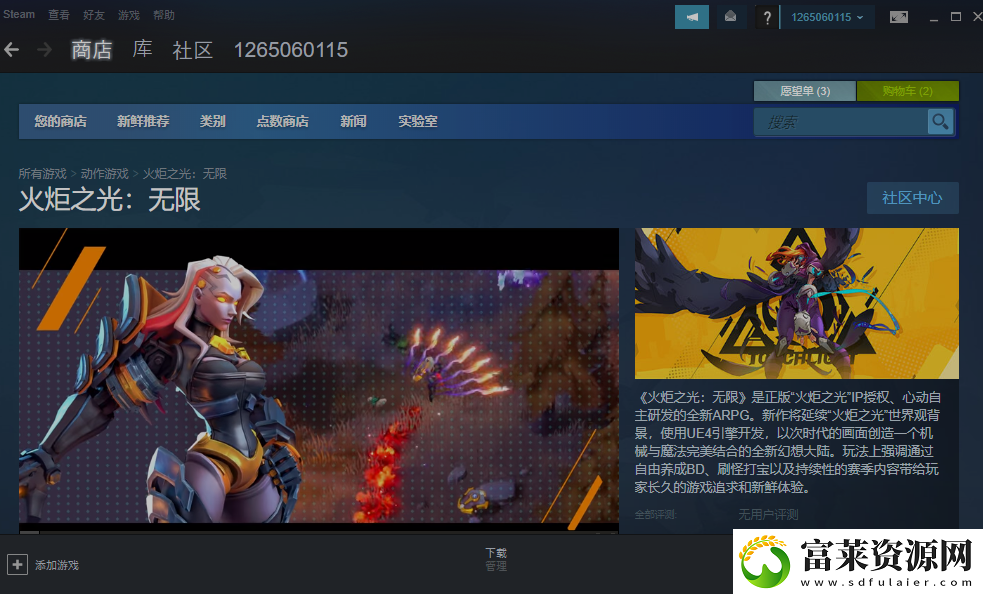
Task: Open 类别 categories menu
Action: coord(213,121)
